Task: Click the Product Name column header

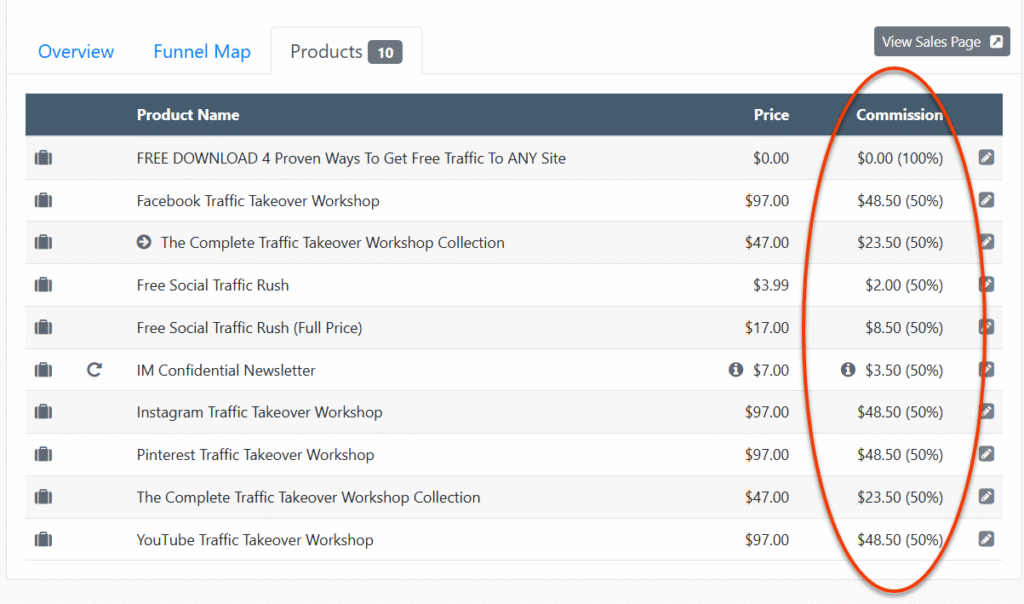Action: pos(188,115)
